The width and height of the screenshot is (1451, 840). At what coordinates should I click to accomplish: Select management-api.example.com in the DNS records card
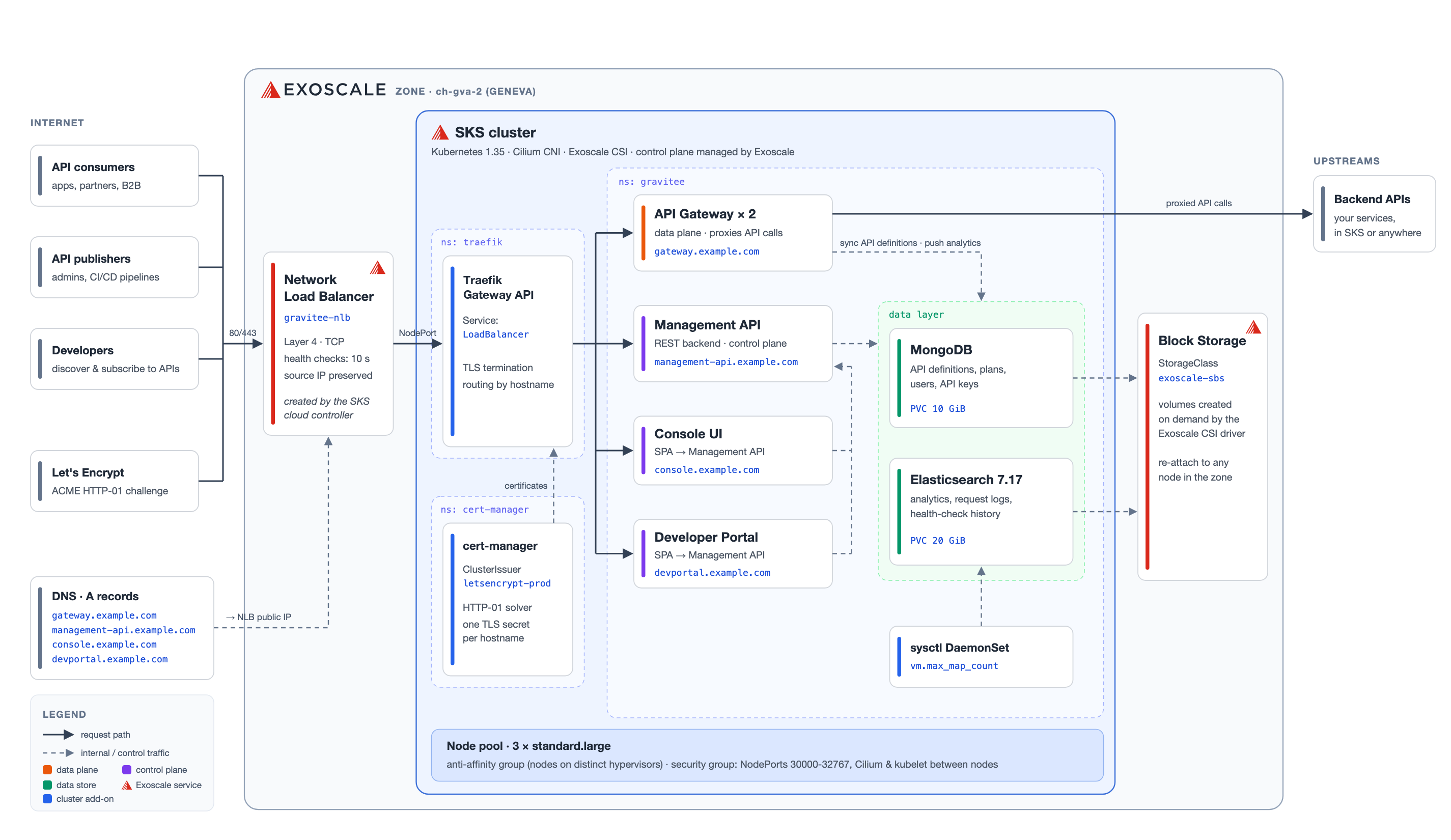(x=123, y=630)
